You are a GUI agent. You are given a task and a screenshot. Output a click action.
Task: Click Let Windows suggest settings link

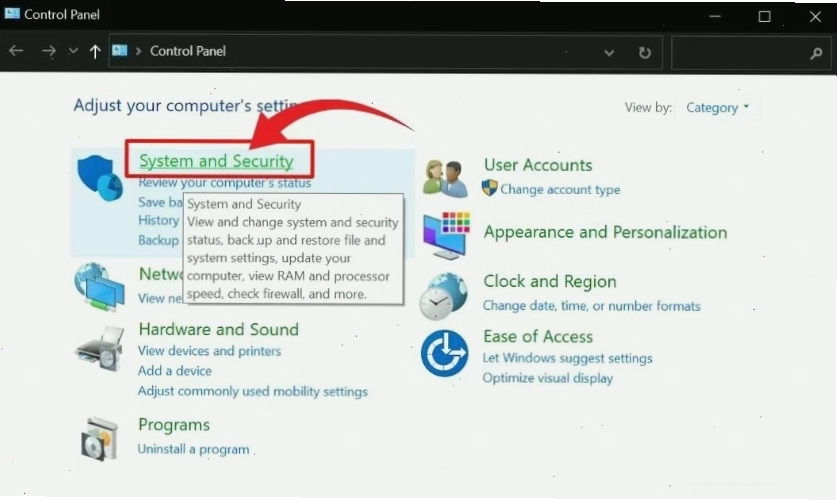[567, 358]
